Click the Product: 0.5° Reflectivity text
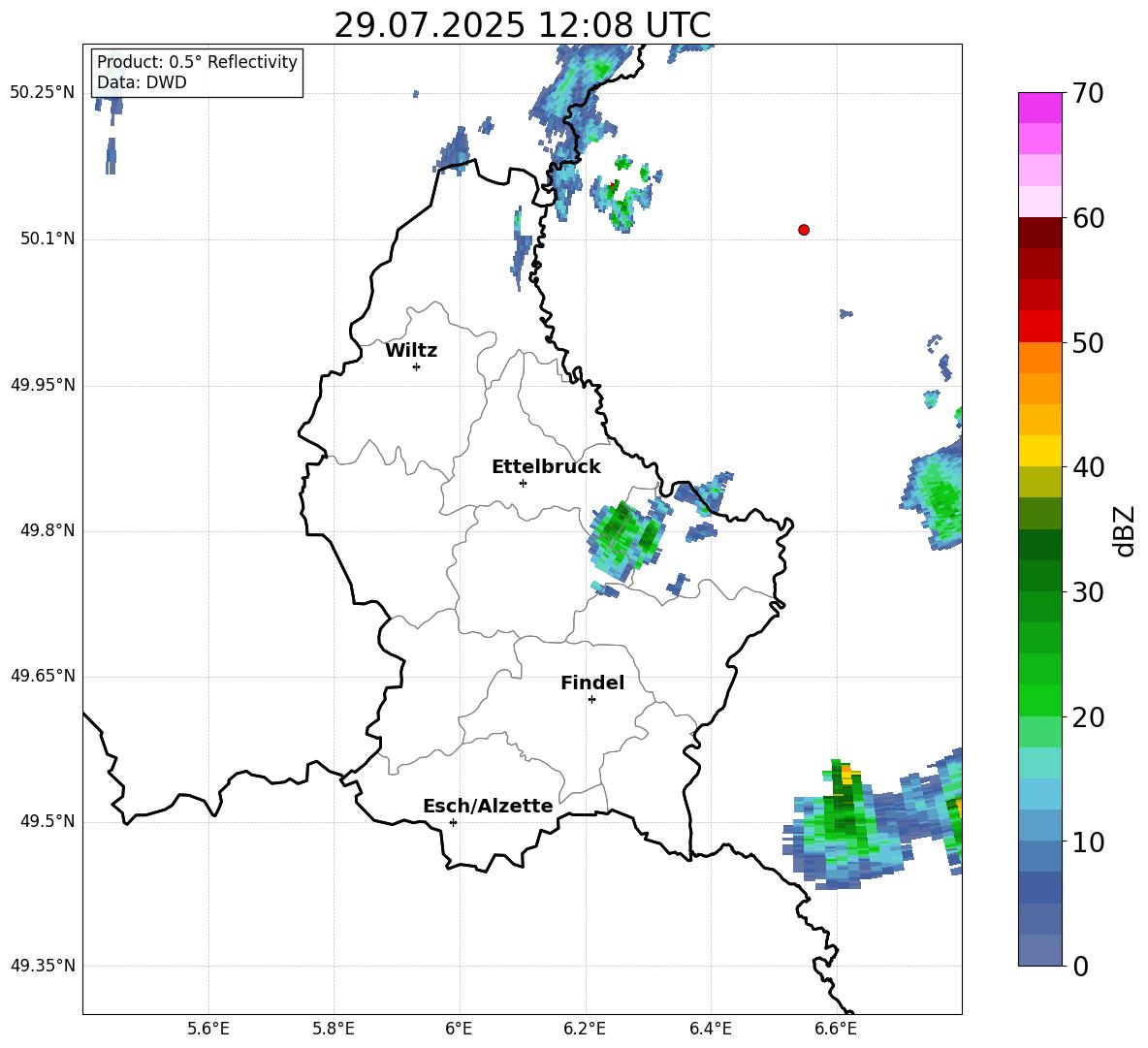Screen dimensions: 1148x1048 pyautogui.click(x=197, y=61)
